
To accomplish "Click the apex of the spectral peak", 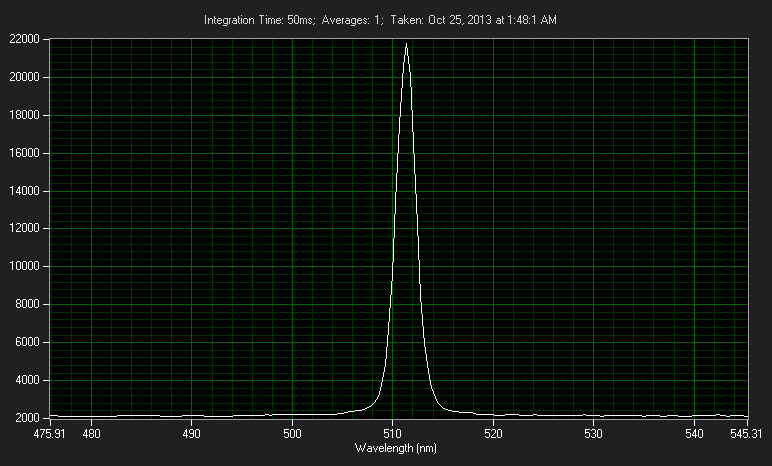I will (x=406, y=44).
